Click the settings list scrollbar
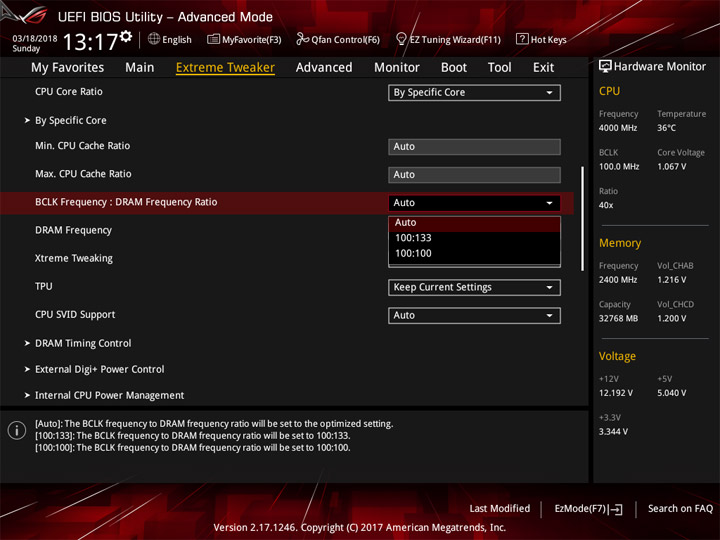 (x=583, y=219)
